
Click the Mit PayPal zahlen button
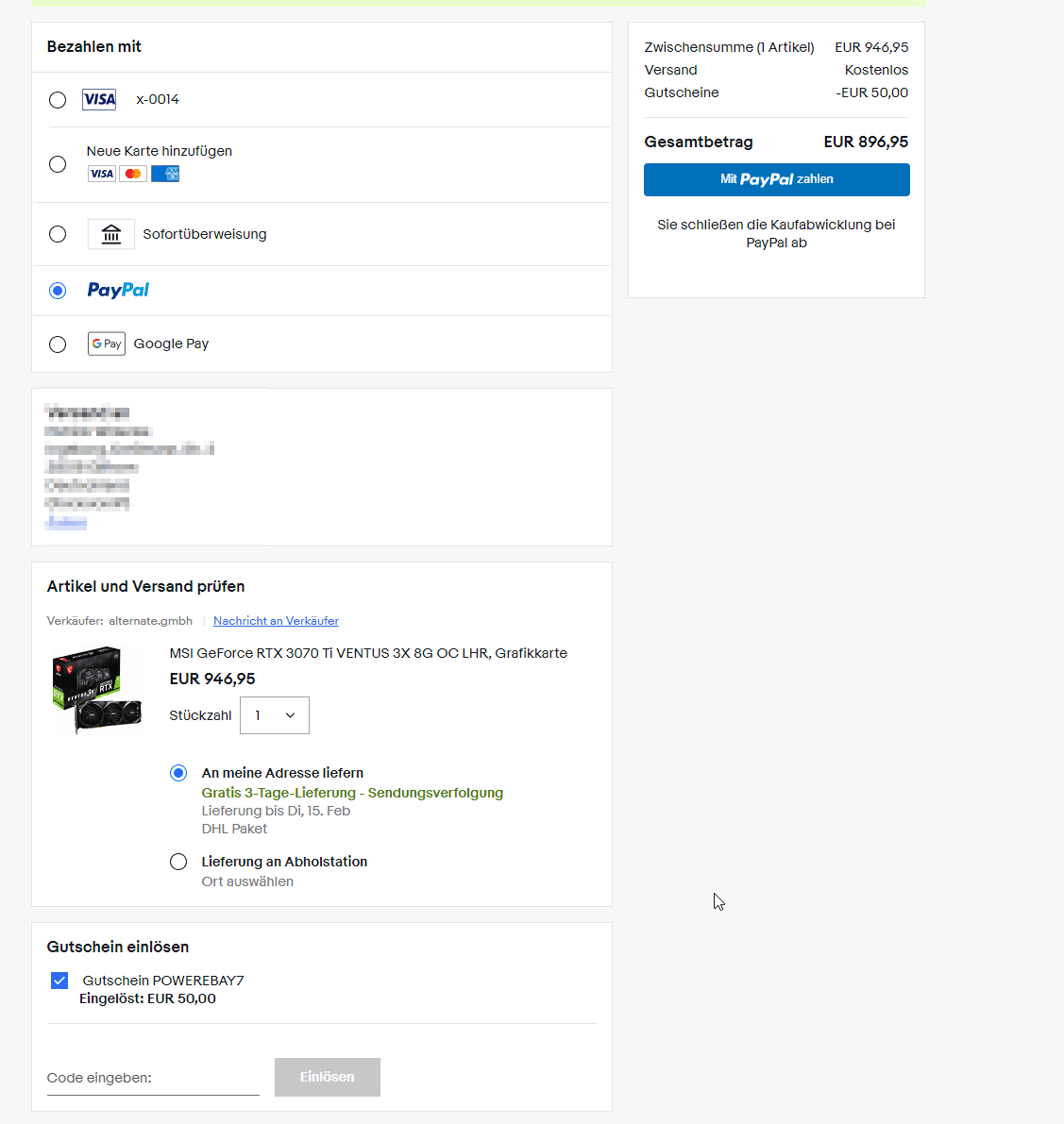point(776,180)
